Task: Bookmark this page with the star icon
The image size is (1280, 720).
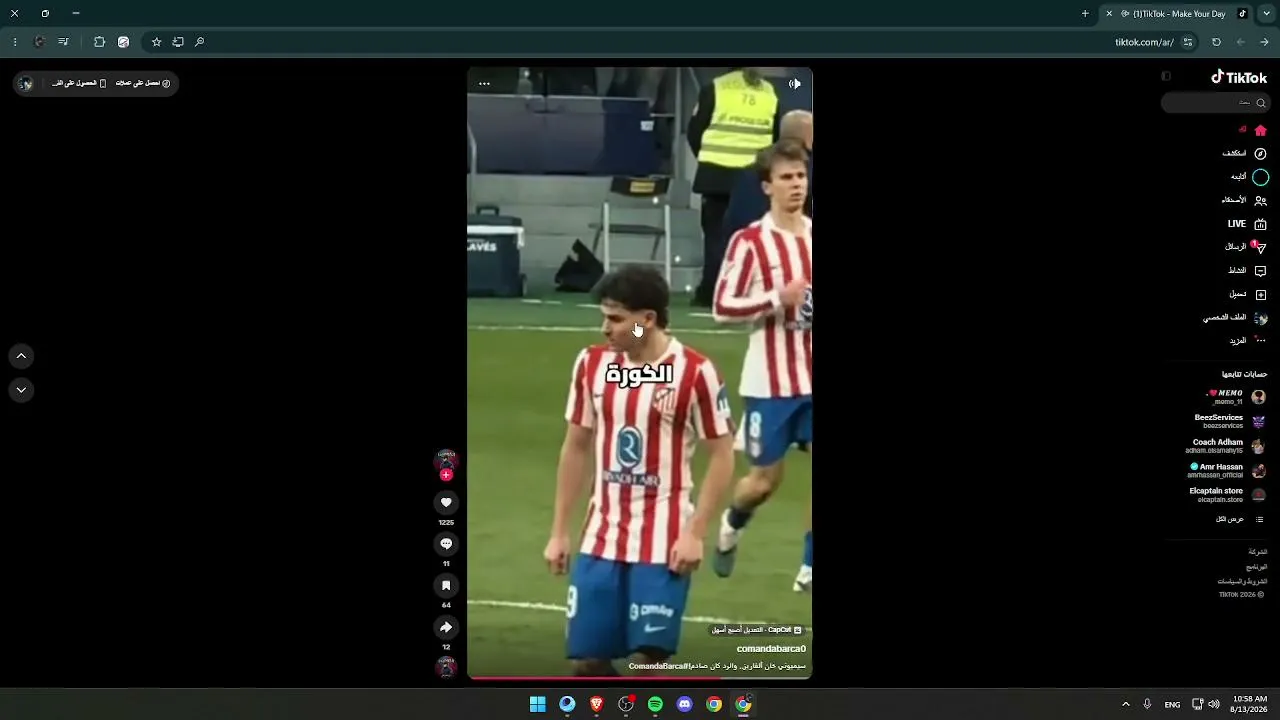Action: coord(156,42)
